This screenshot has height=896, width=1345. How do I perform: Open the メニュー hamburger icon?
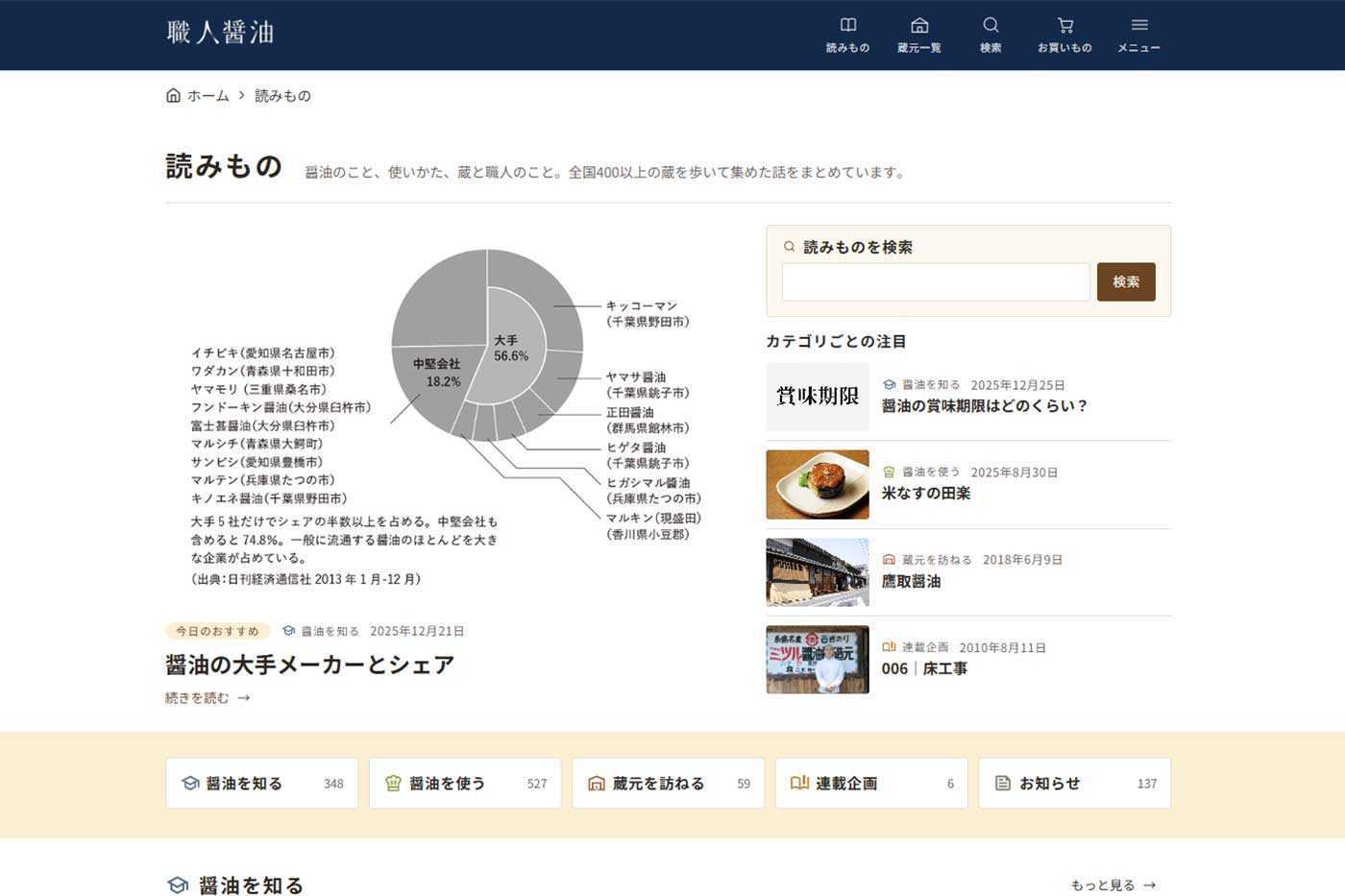point(1139,25)
